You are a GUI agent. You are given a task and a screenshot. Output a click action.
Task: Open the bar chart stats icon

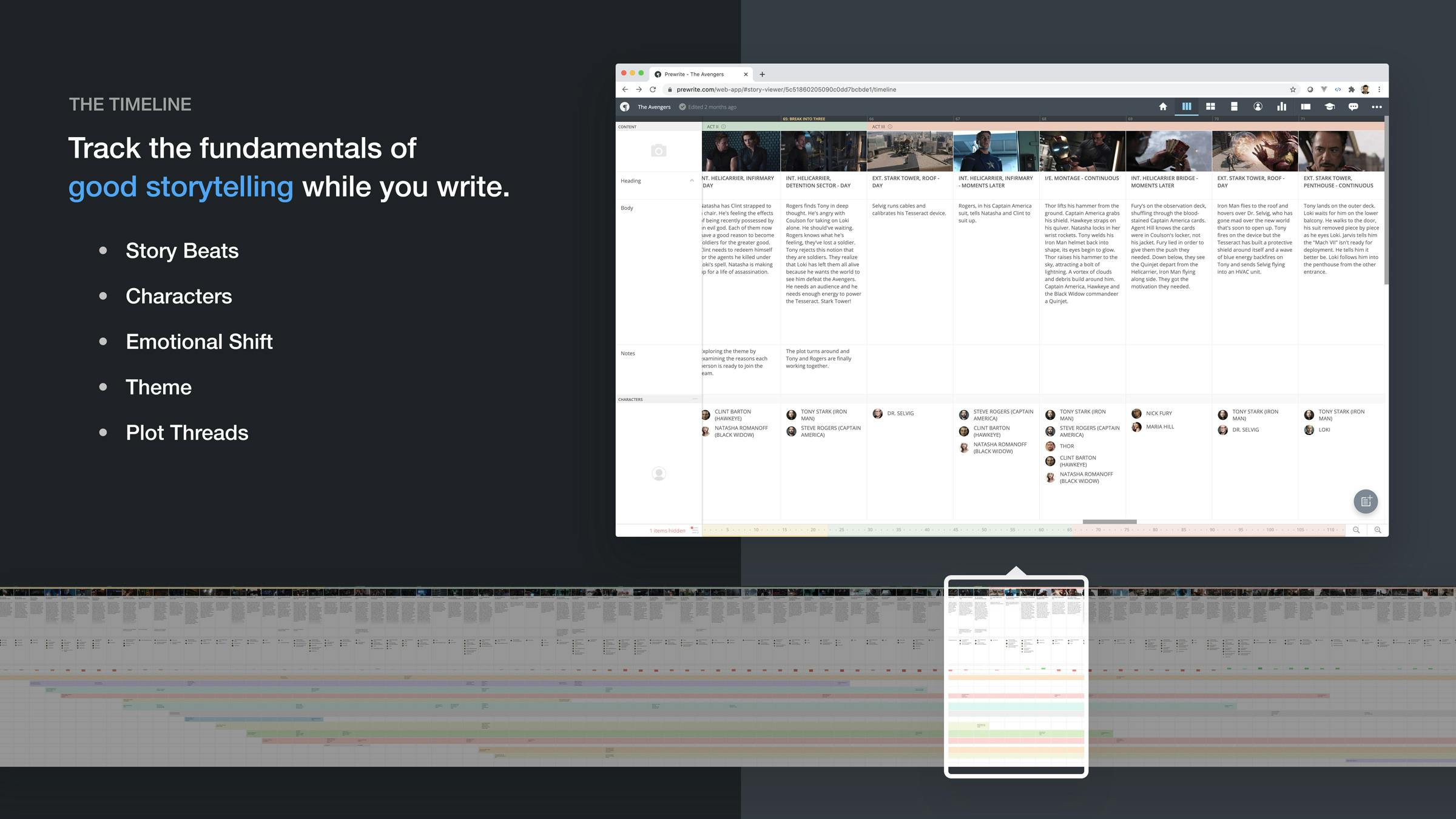[1281, 107]
